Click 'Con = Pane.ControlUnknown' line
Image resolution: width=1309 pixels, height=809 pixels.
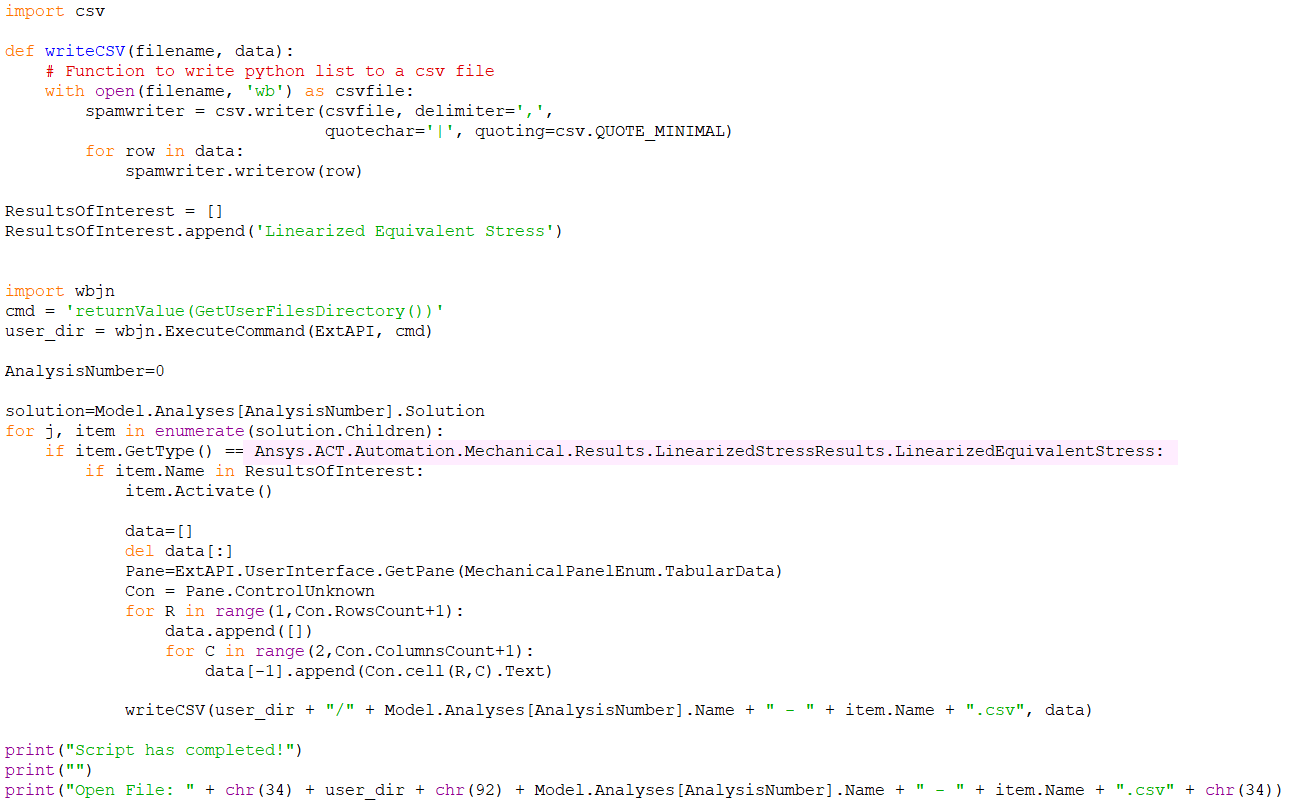[249, 591]
